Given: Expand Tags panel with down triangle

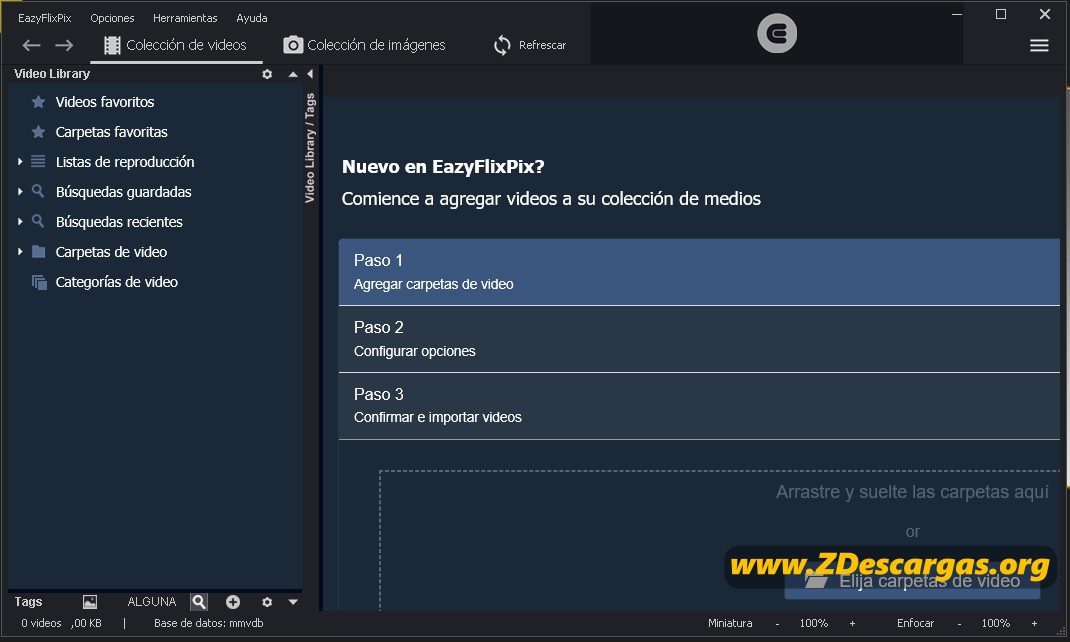Looking at the screenshot, I should (293, 602).
